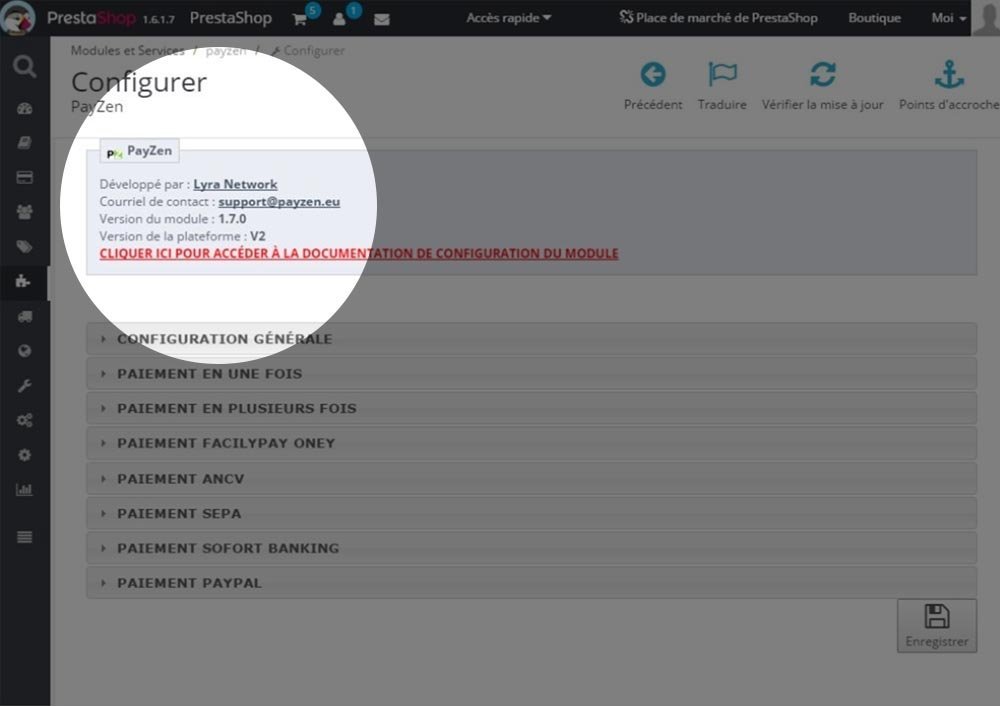Open the Accès rapide dropdown

(x=509, y=18)
